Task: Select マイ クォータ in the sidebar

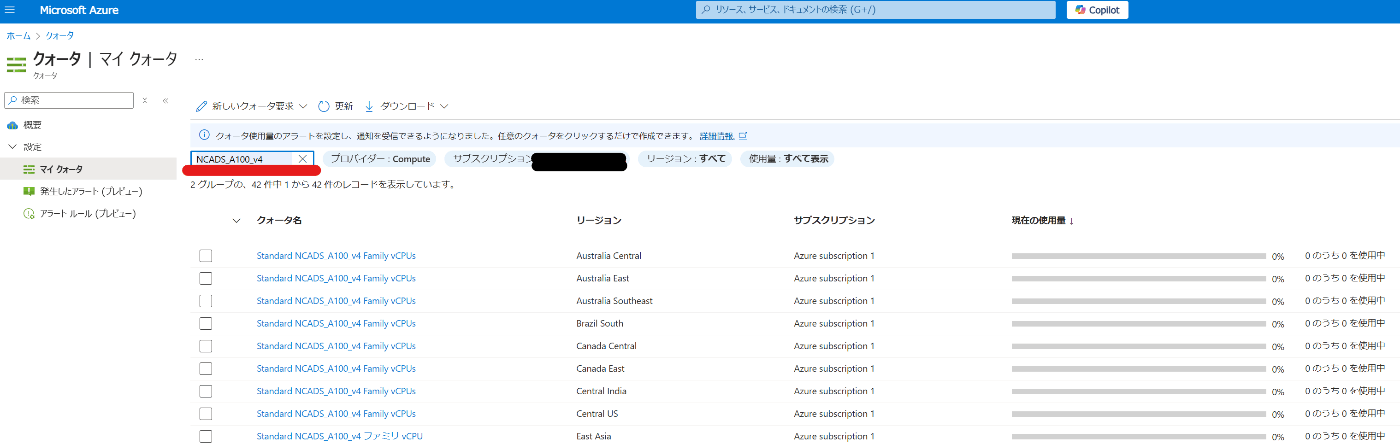Action: [x=61, y=169]
